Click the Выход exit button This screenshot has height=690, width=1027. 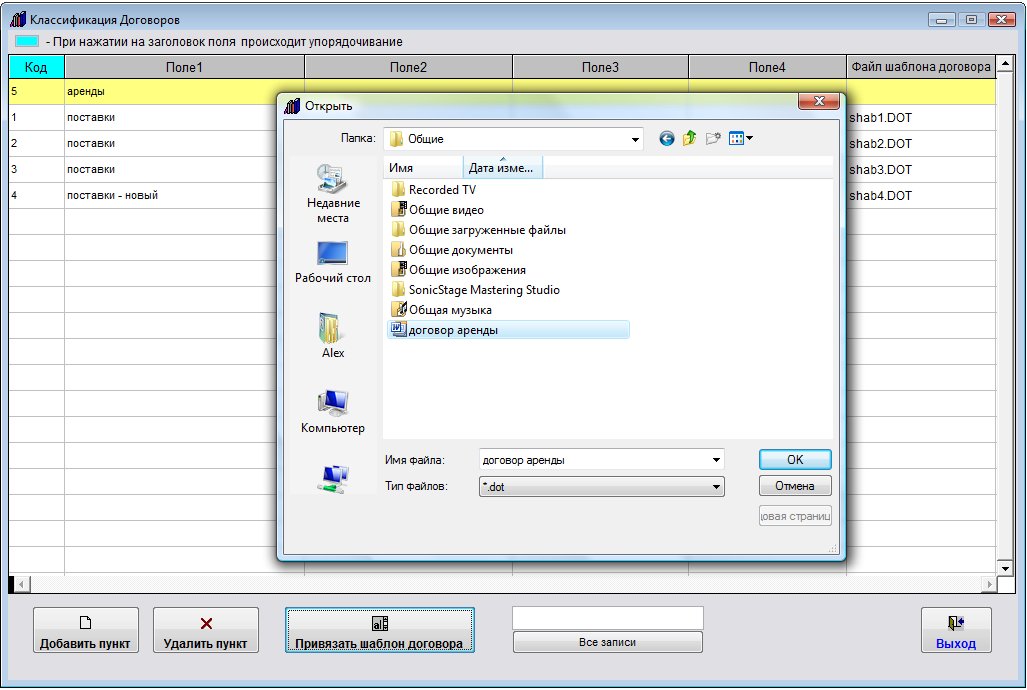coord(955,631)
